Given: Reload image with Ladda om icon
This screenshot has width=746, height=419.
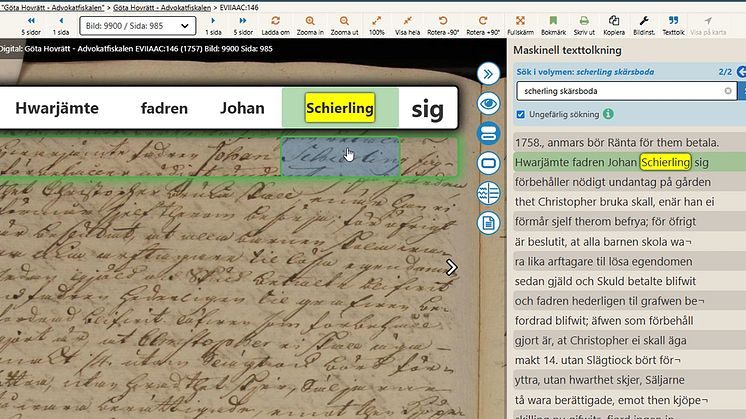Looking at the screenshot, I should click(x=276, y=21).
